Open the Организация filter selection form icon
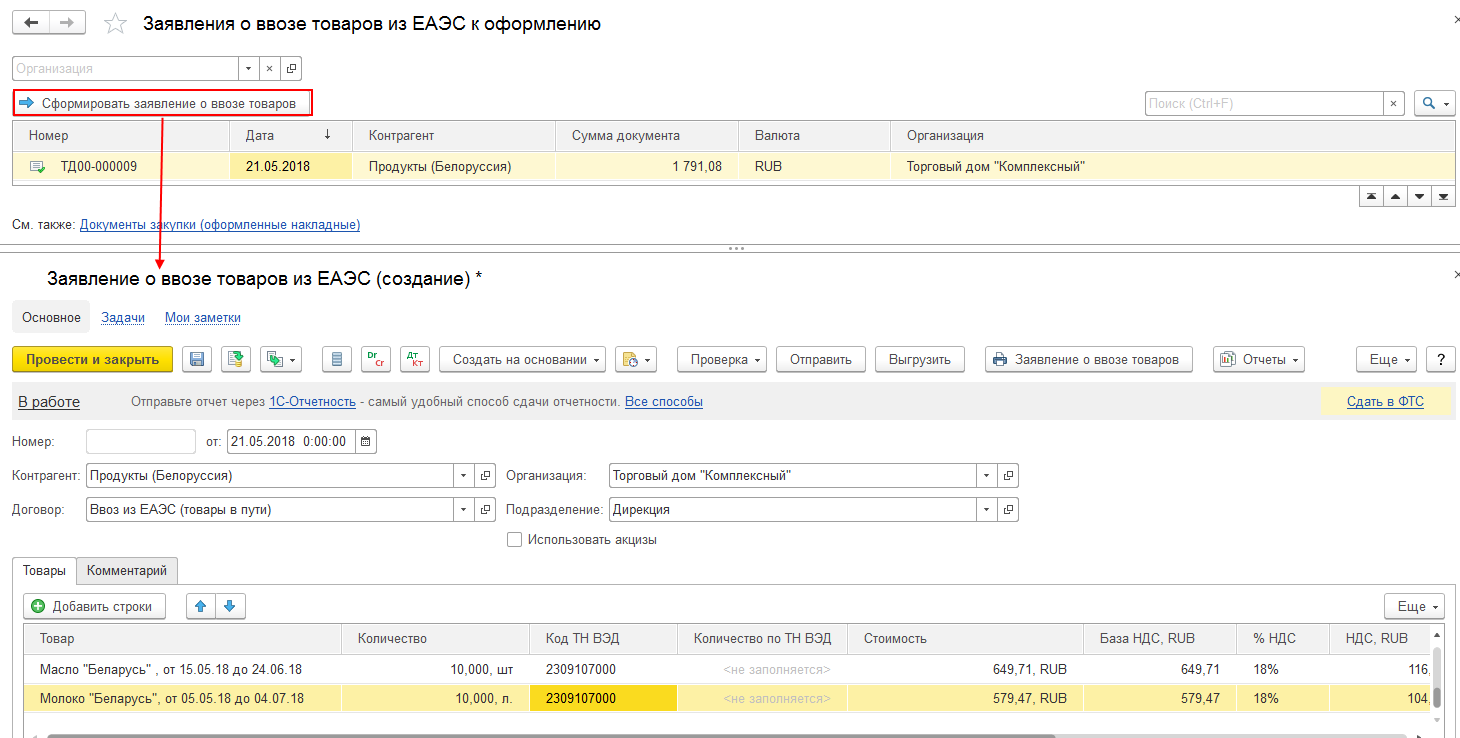 (x=291, y=69)
